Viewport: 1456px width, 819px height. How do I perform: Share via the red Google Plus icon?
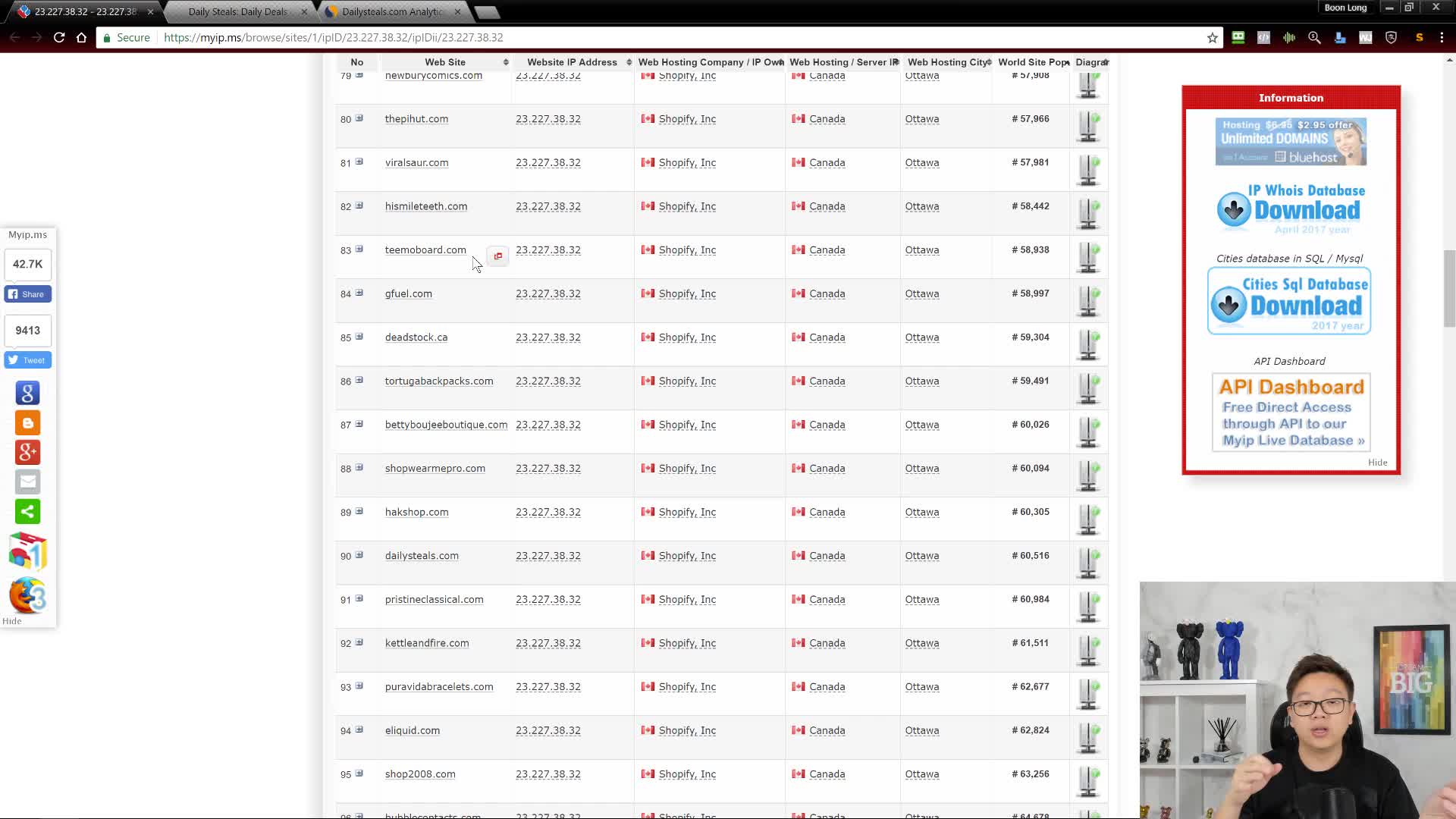coord(28,452)
